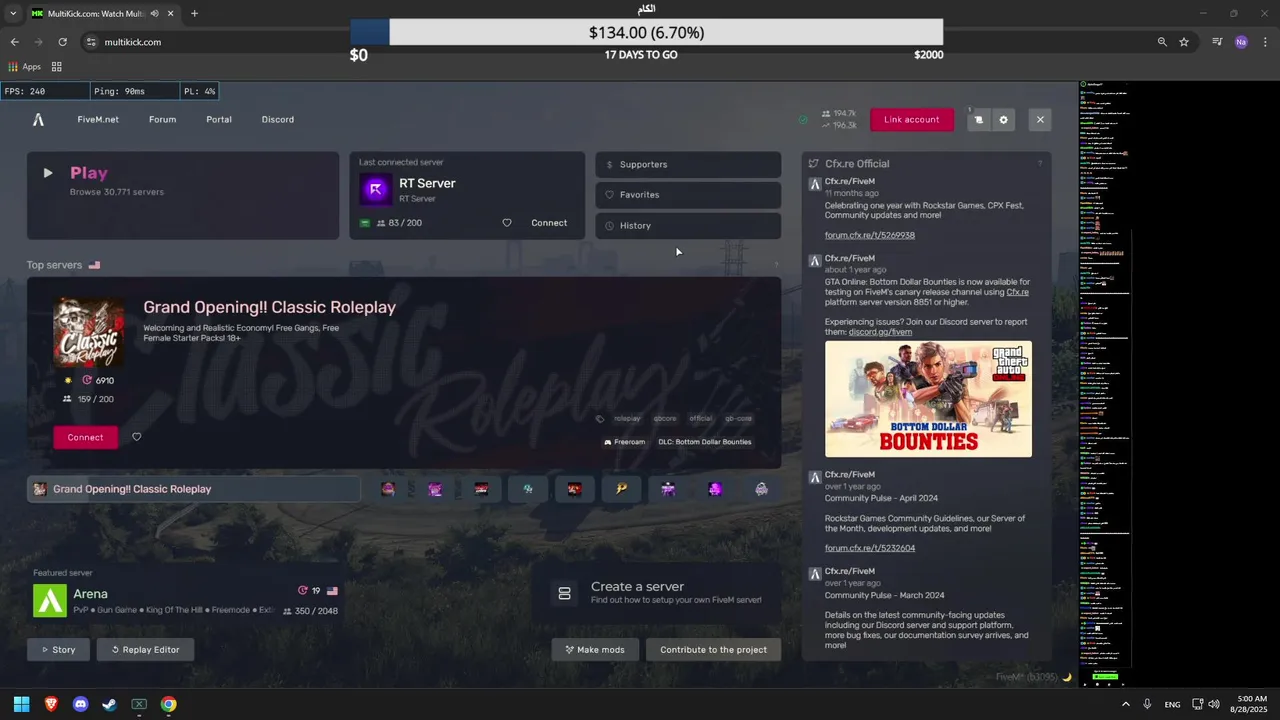Image resolution: width=1280 pixels, height=720 pixels.
Task: Click Contribute to the project
Action: click(x=713, y=650)
